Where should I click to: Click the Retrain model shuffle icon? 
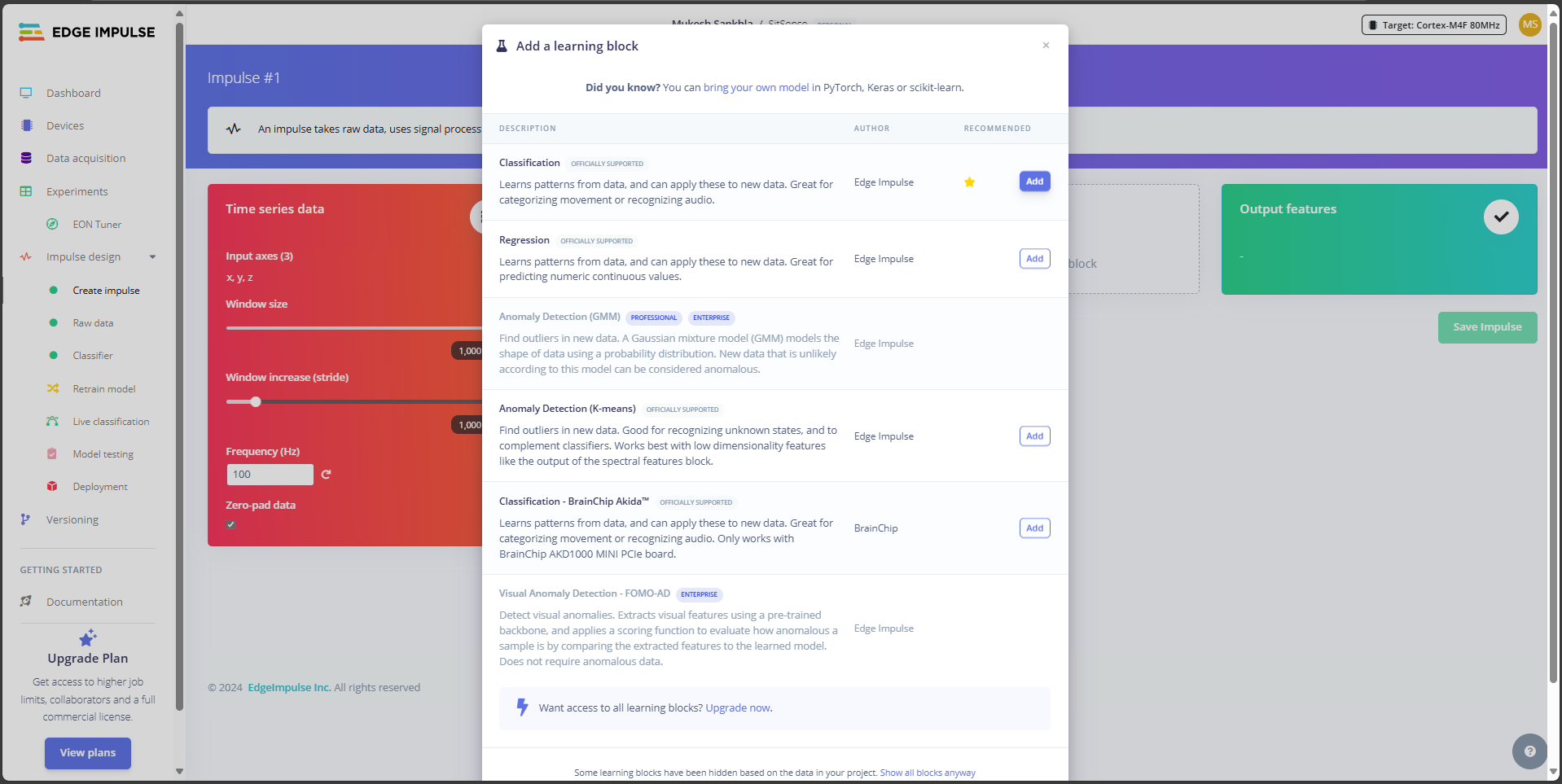tap(53, 388)
